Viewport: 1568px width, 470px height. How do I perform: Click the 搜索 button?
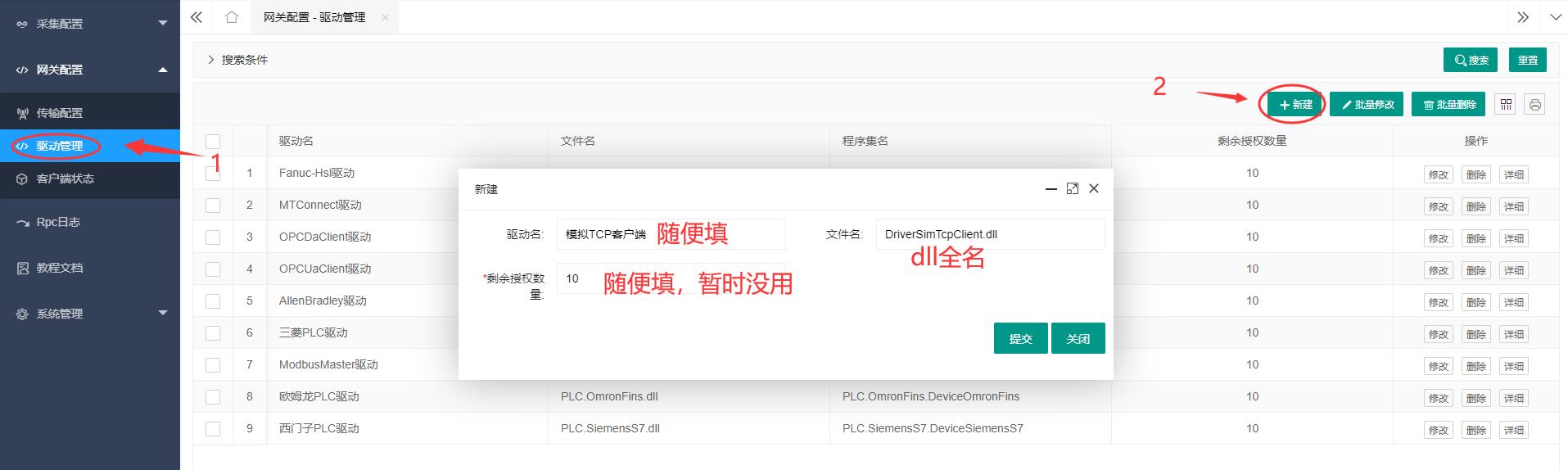click(x=1471, y=60)
